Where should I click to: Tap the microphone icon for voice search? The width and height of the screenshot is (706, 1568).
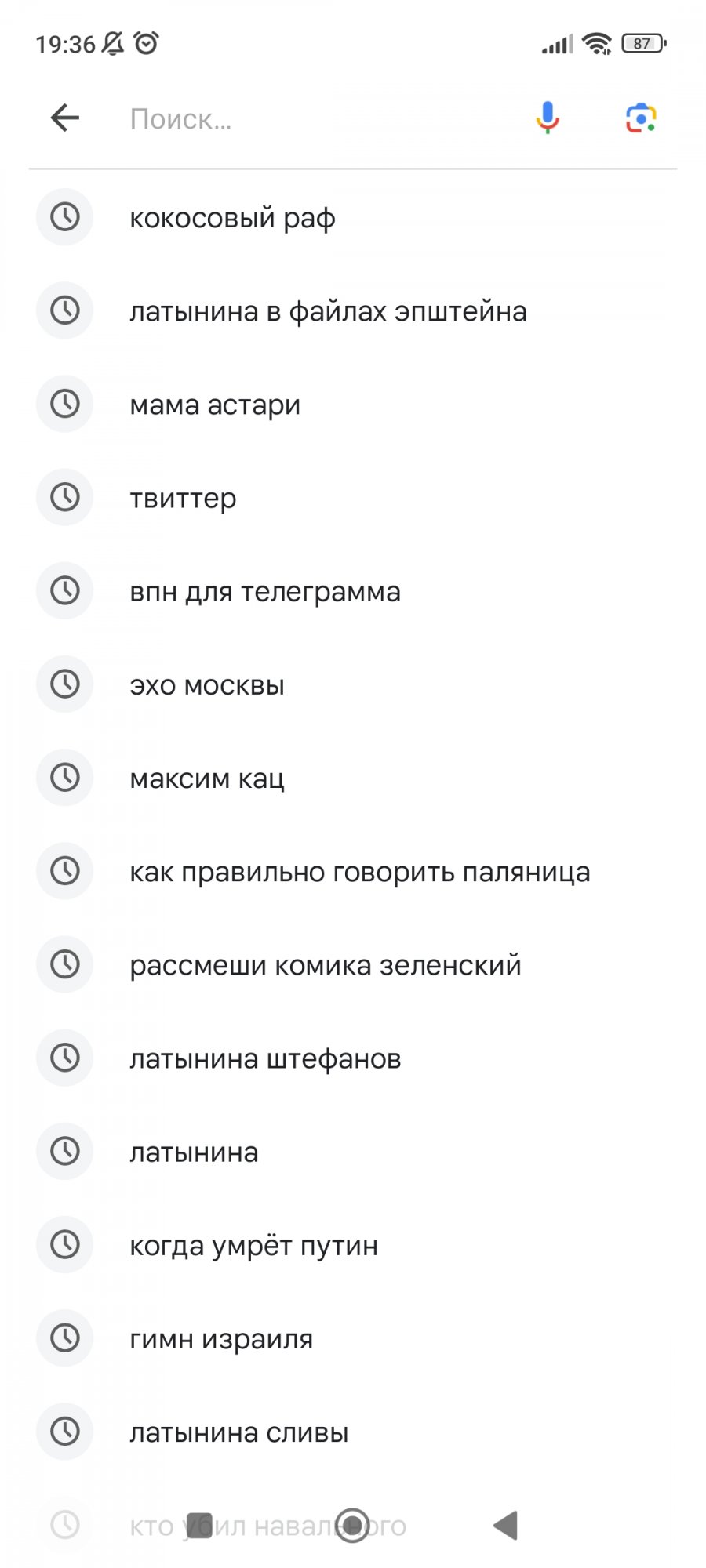pos(547,118)
